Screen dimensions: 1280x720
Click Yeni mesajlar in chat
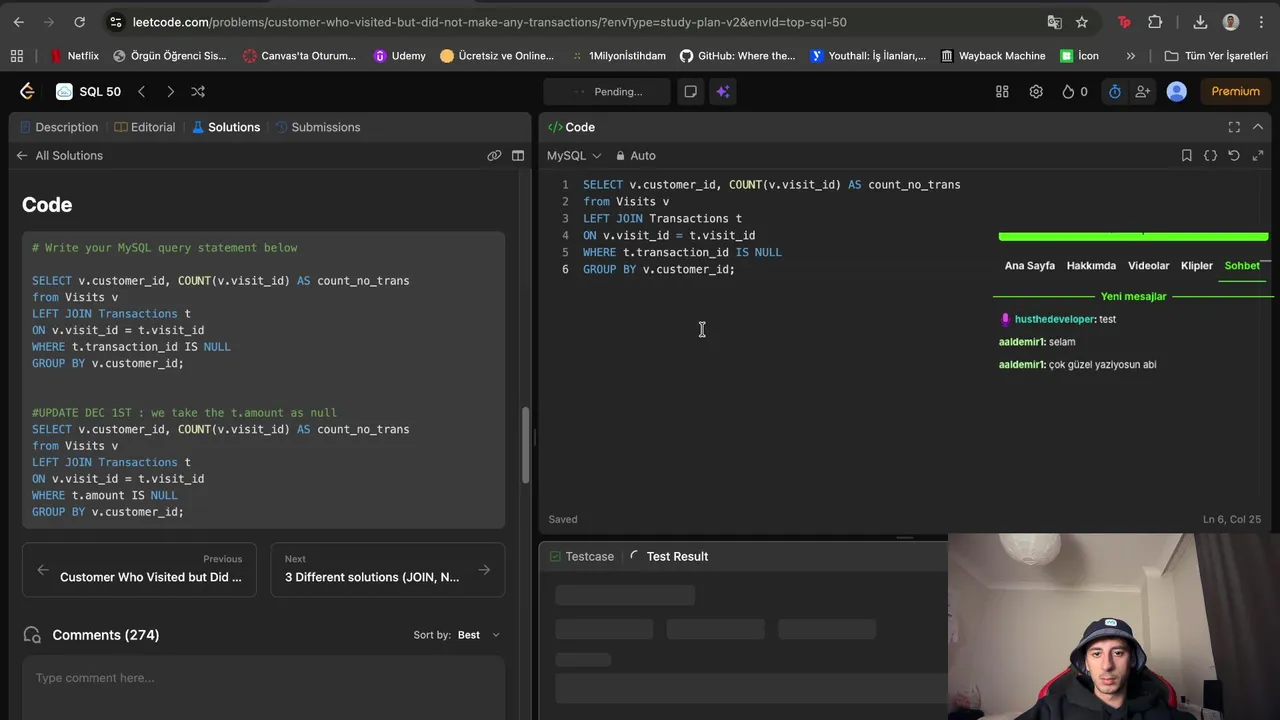tap(1133, 296)
